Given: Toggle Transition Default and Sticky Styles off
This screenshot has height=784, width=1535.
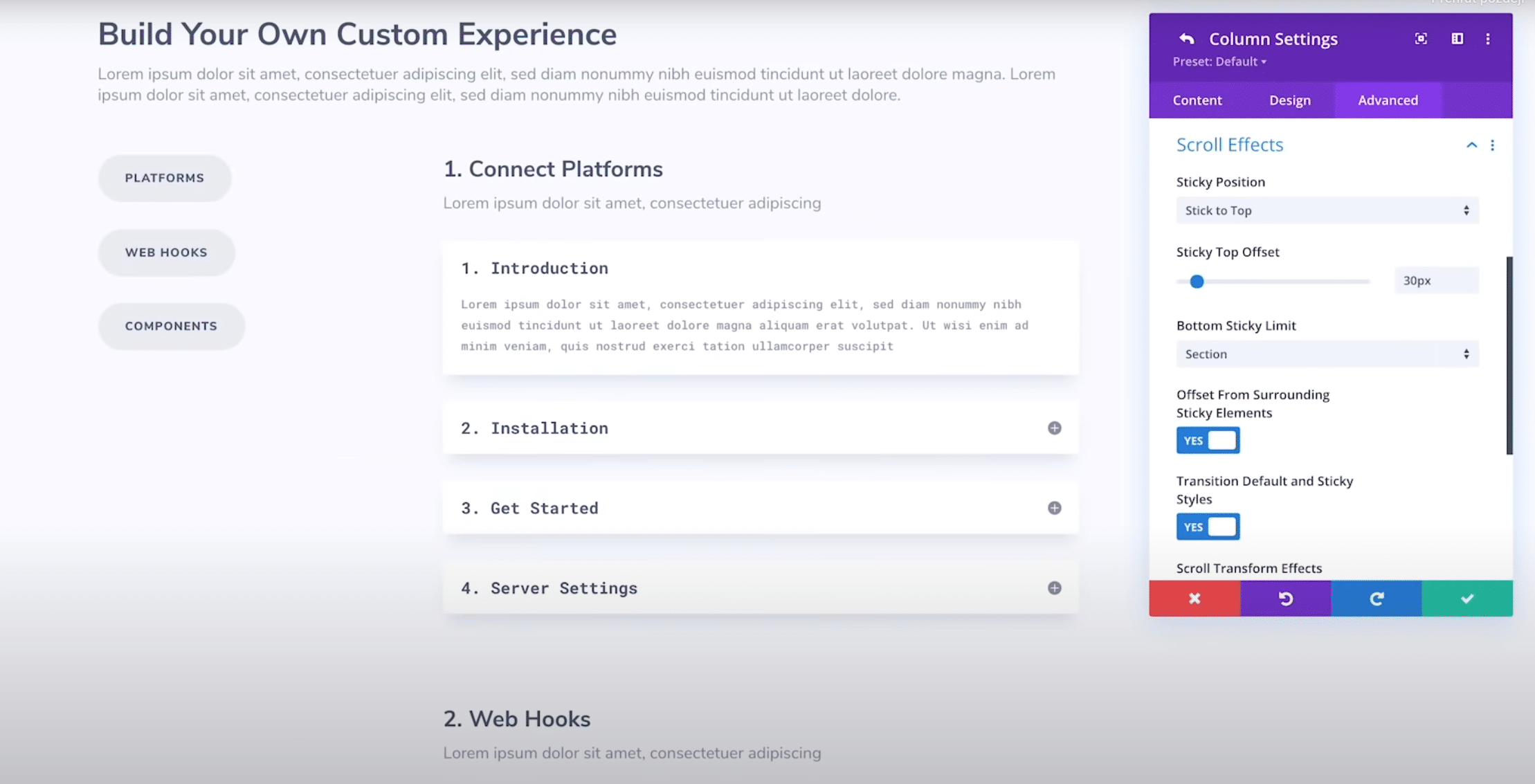Looking at the screenshot, I should coord(1207,526).
